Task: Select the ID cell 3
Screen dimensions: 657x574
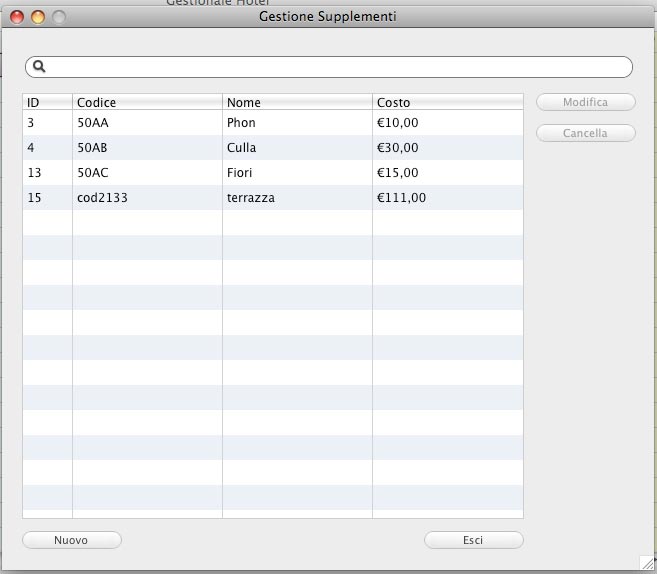Action: pyautogui.click(x=47, y=123)
